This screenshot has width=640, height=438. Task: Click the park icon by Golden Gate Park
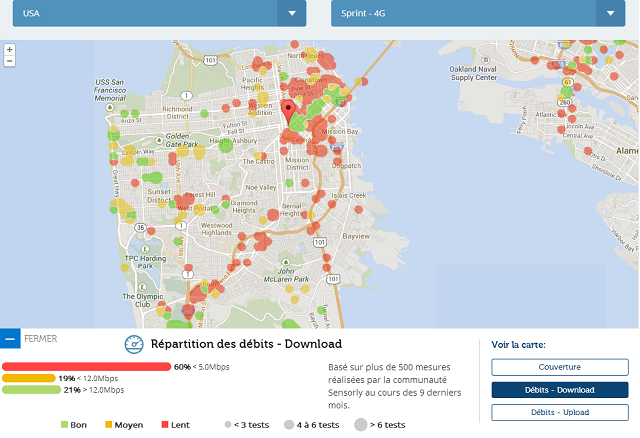[159, 140]
